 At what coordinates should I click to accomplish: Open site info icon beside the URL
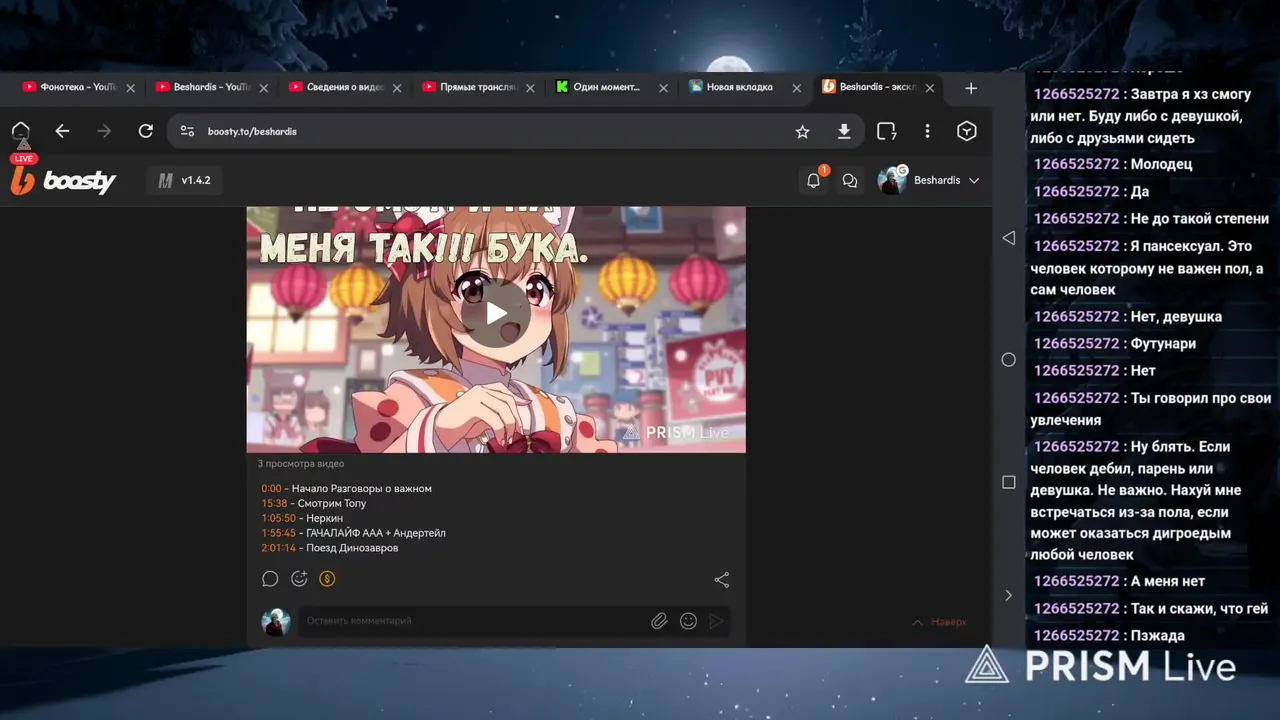187,131
